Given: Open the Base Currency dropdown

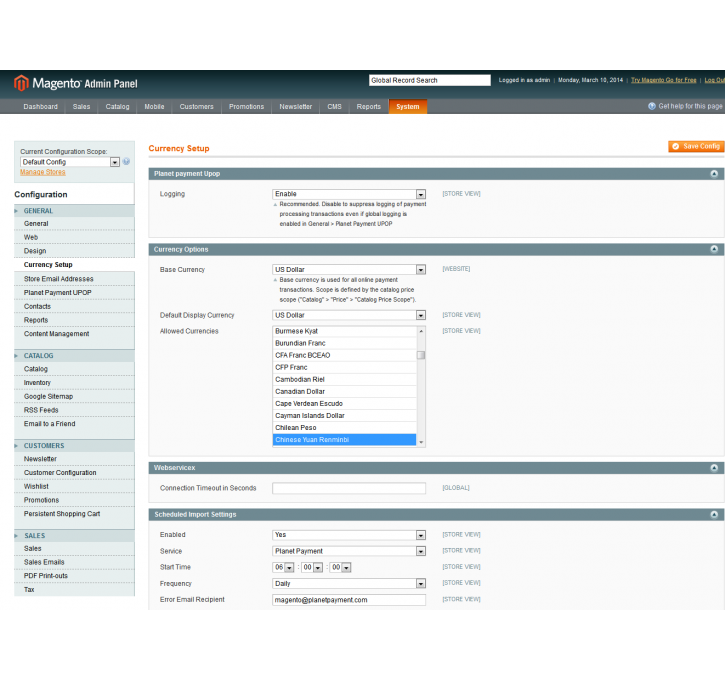Looking at the screenshot, I should [349, 270].
